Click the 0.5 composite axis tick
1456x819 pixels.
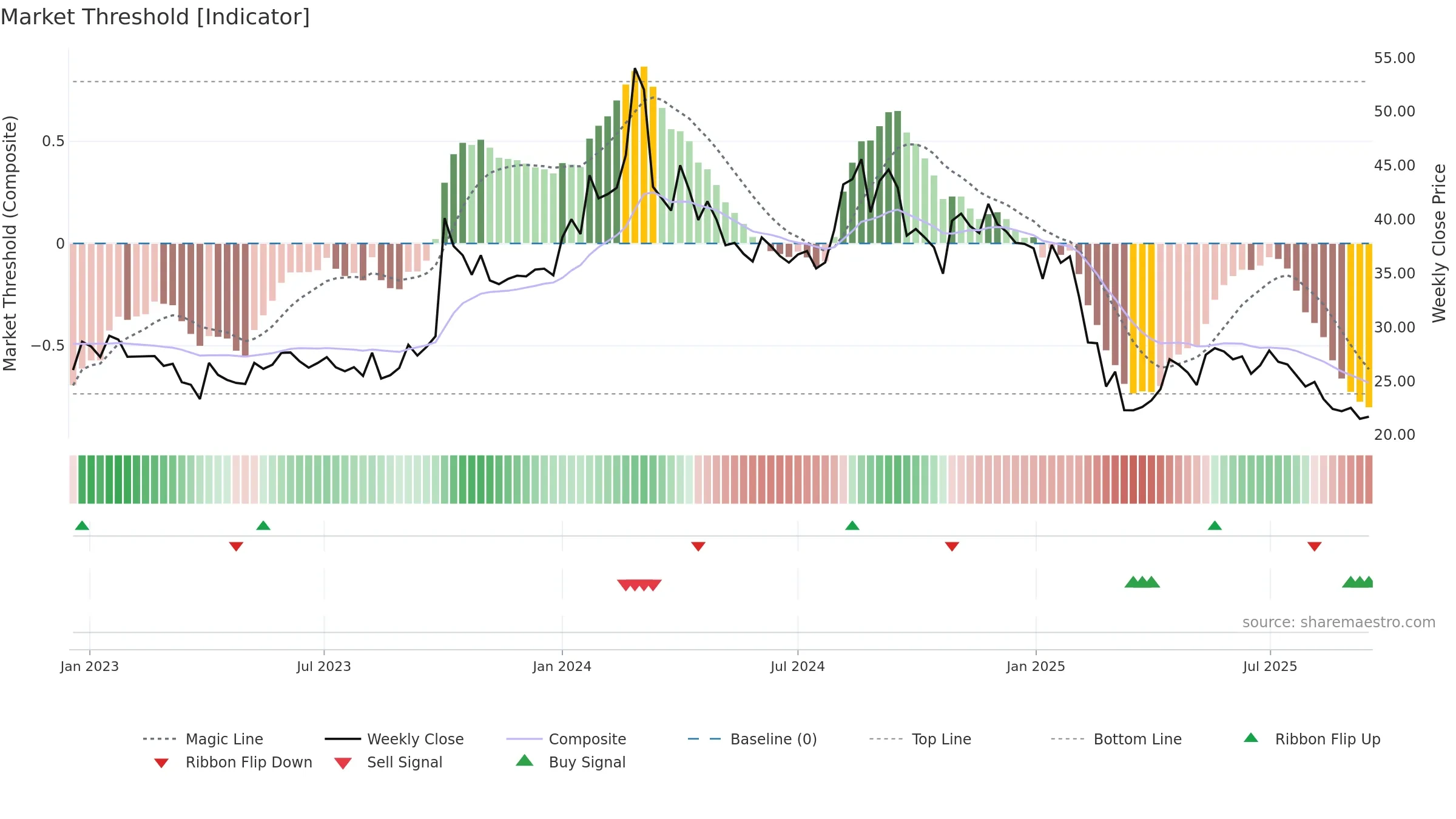coord(53,141)
